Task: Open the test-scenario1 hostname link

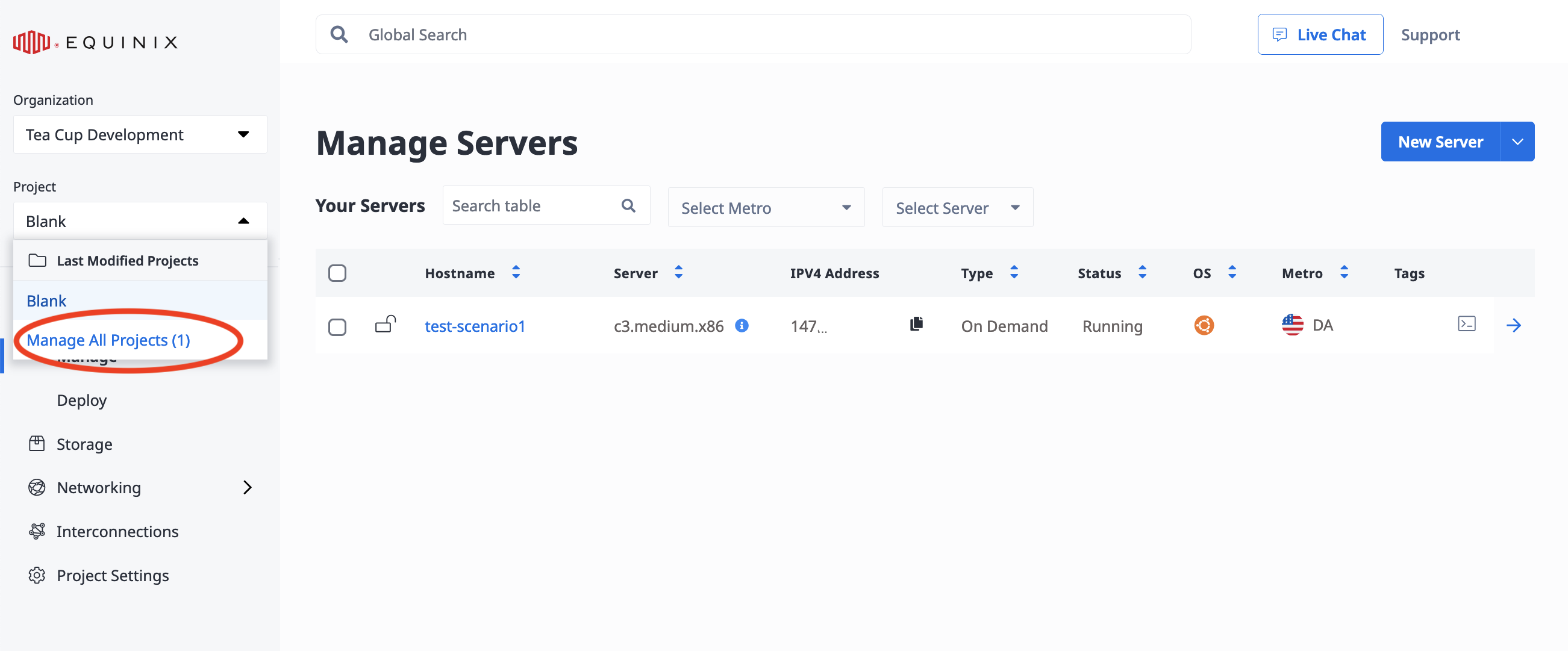Action: (475, 326)
